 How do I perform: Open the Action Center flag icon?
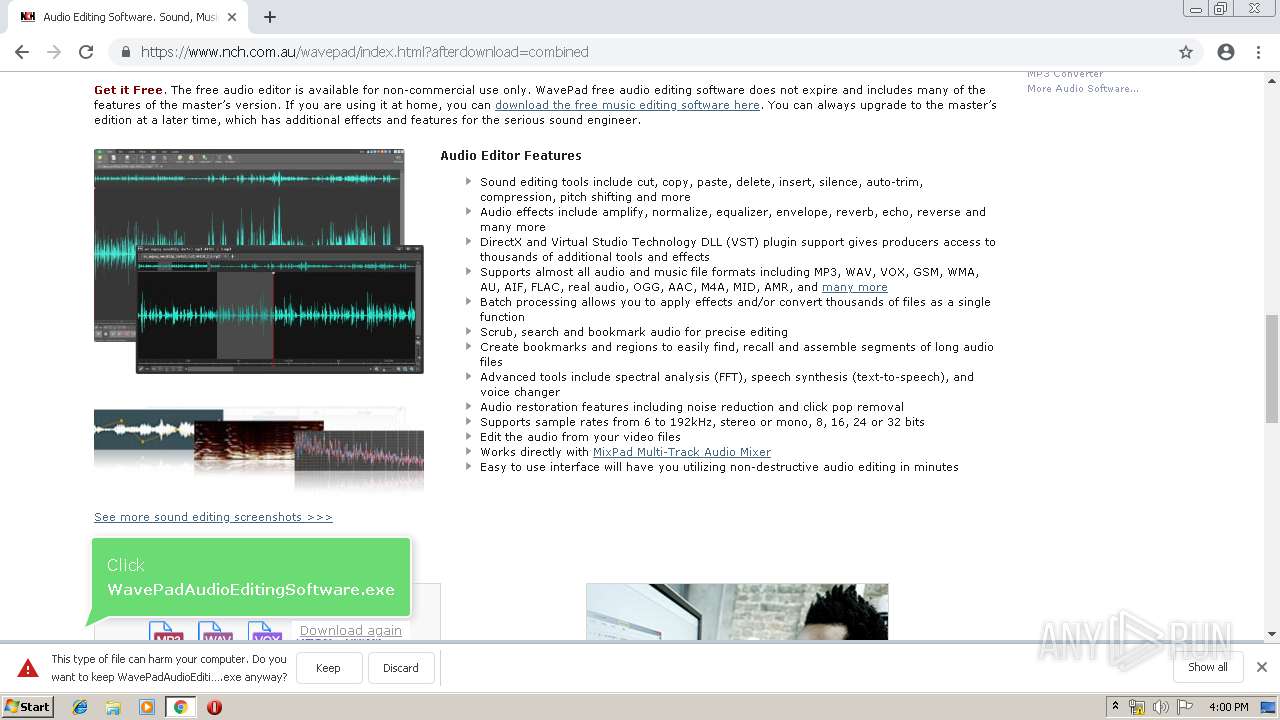[x=1185, y=707]
